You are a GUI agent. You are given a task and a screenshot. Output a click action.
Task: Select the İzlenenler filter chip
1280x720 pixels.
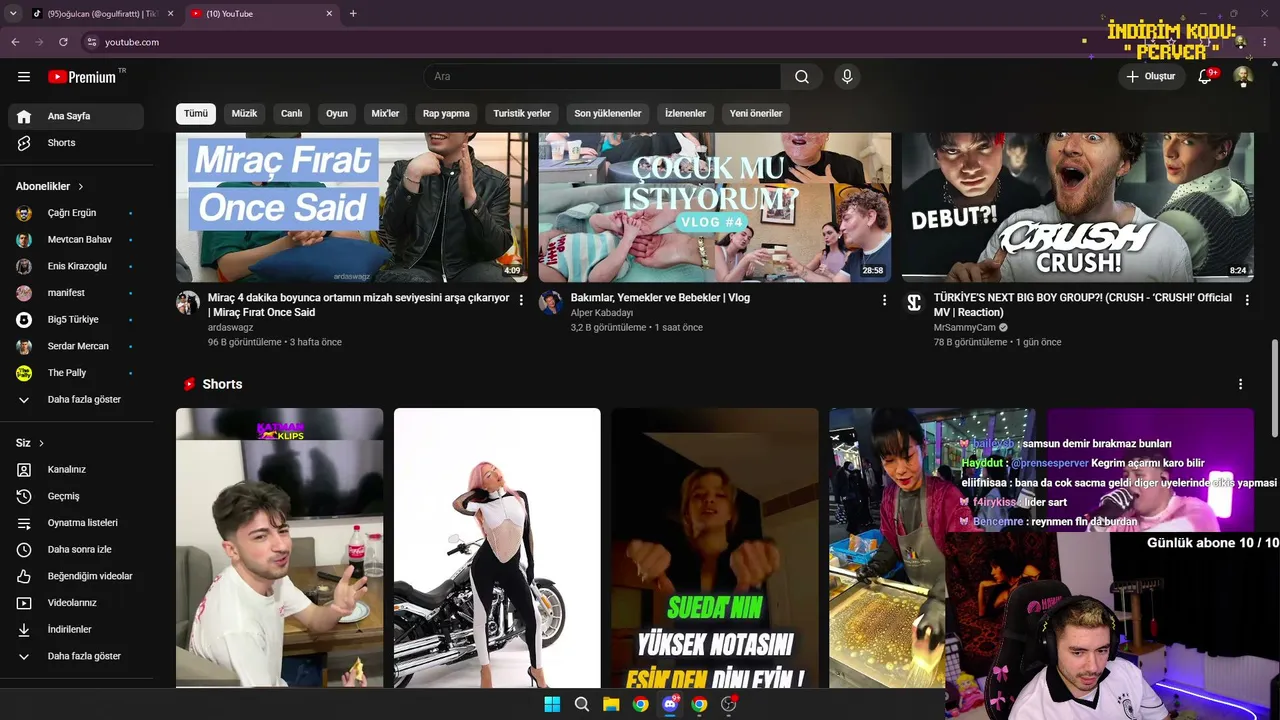point(686,113)
